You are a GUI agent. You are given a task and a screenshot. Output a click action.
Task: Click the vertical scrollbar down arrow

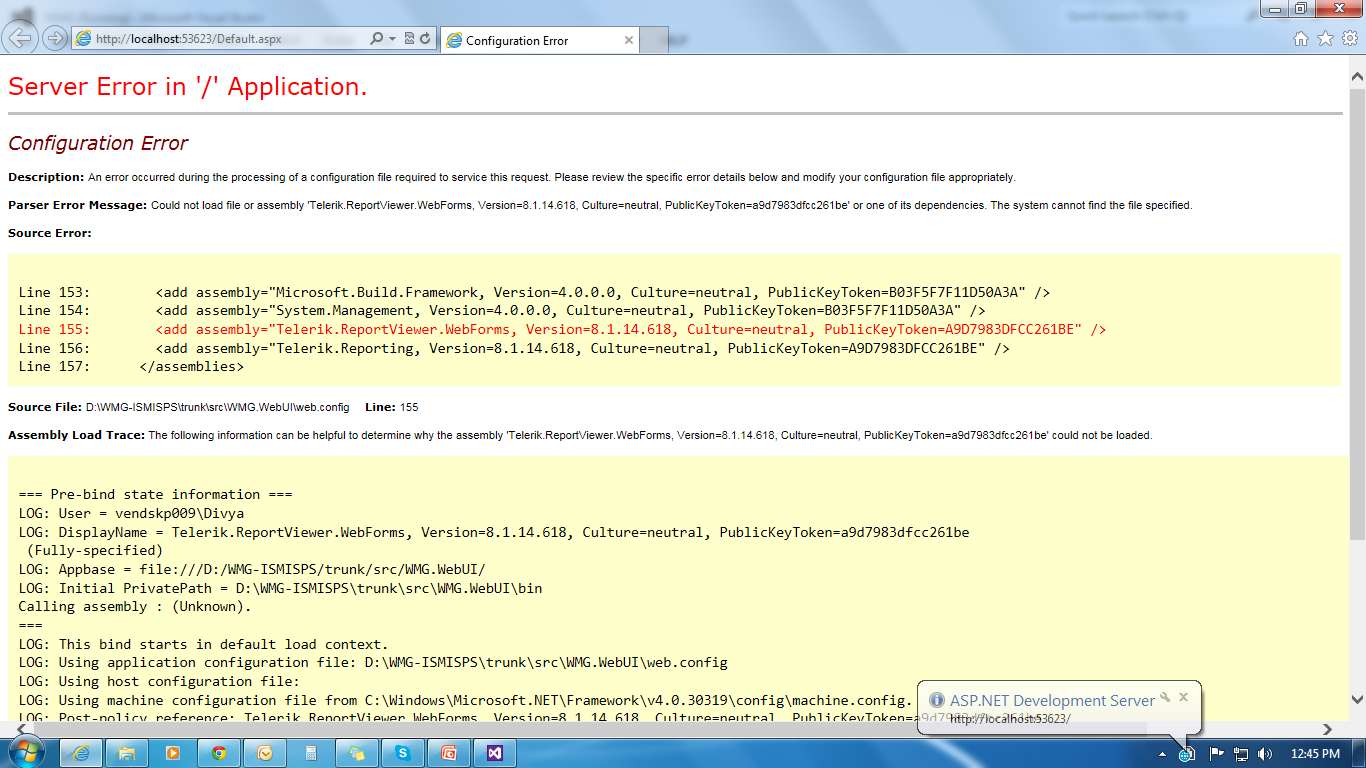1357,701
